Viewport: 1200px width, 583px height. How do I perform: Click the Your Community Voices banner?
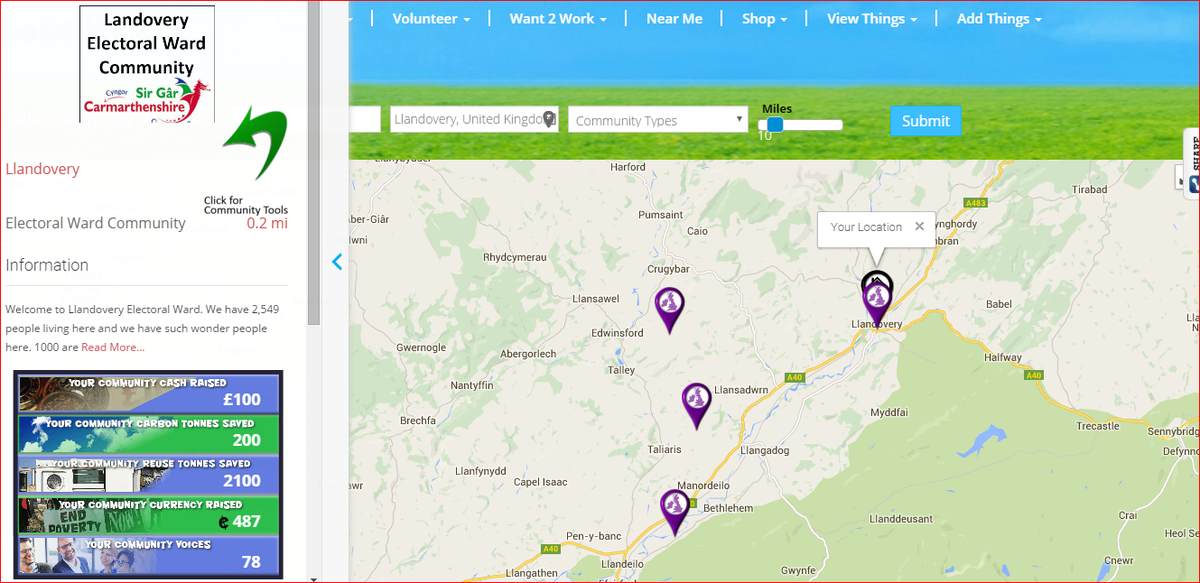pos(148,555)
